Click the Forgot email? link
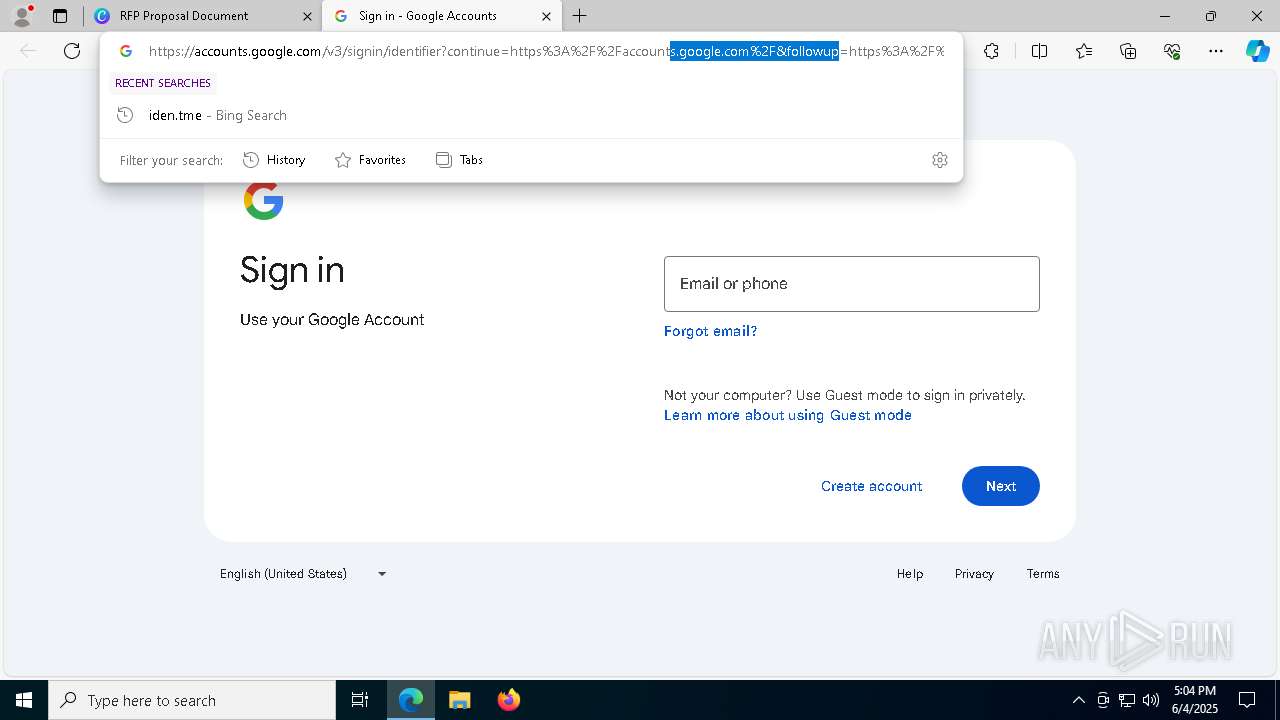This screenshot has width=1280, height=720. coord(710,331)
